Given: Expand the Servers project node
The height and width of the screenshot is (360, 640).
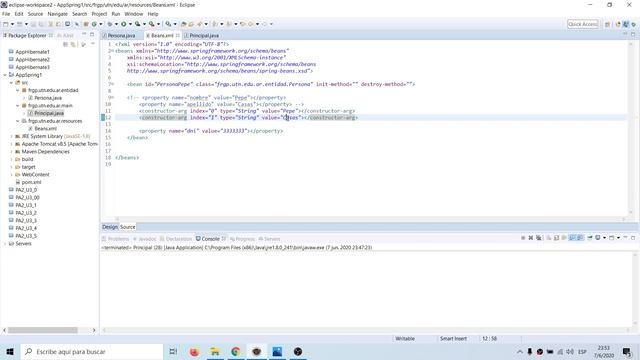Looking at the screenshot, I should coord(5,244).
